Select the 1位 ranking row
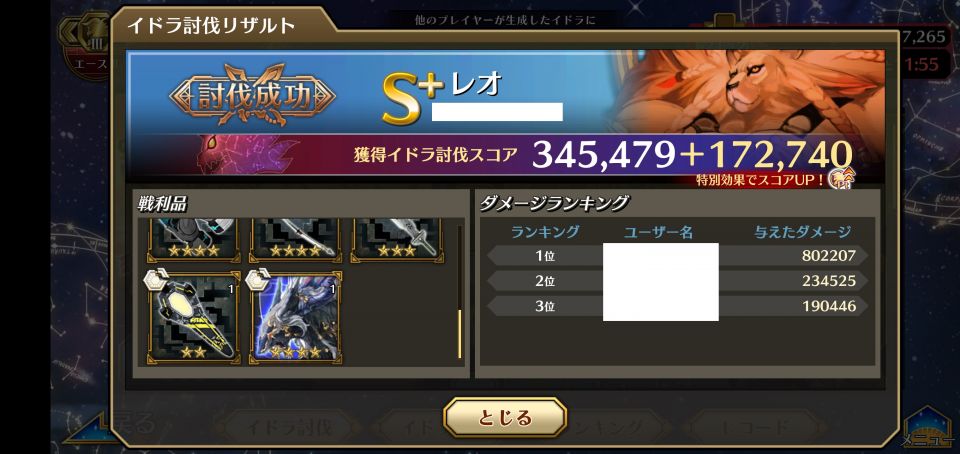This screenshot has height=454, width=960. point(678,256)
